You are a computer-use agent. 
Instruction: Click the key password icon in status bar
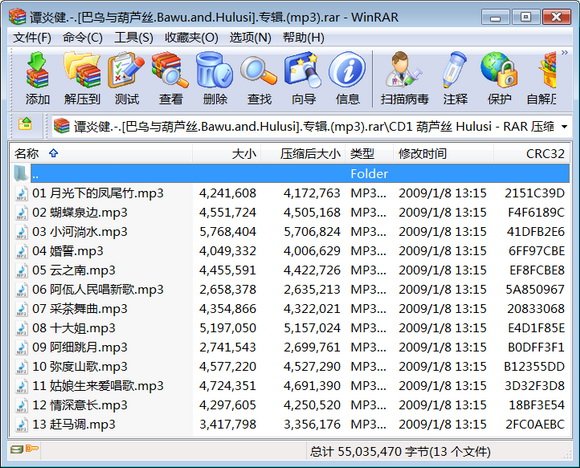point(32,449)
